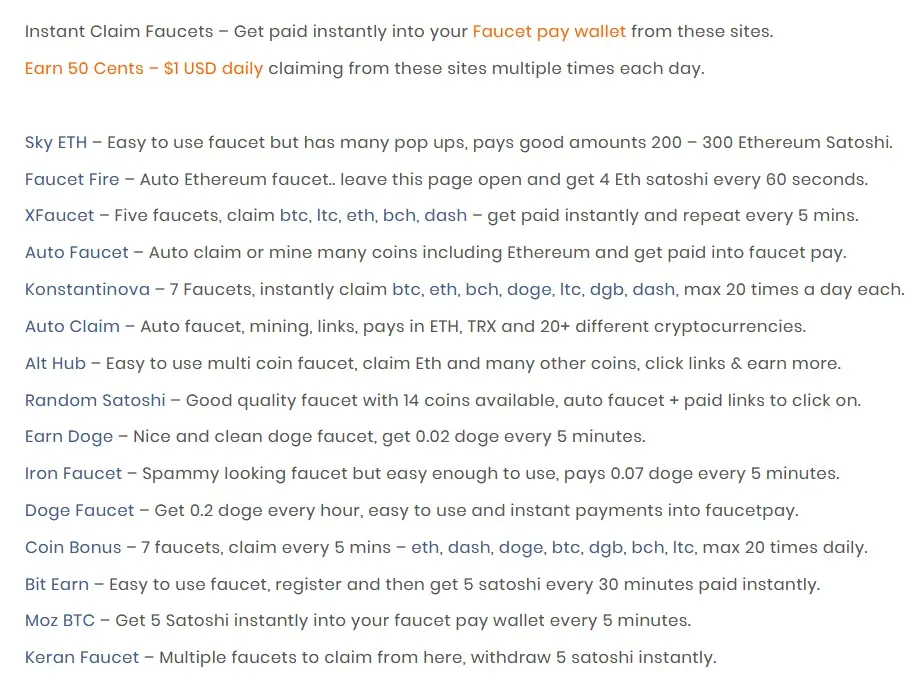Click the Doge Faucet link

pos(79,511)
